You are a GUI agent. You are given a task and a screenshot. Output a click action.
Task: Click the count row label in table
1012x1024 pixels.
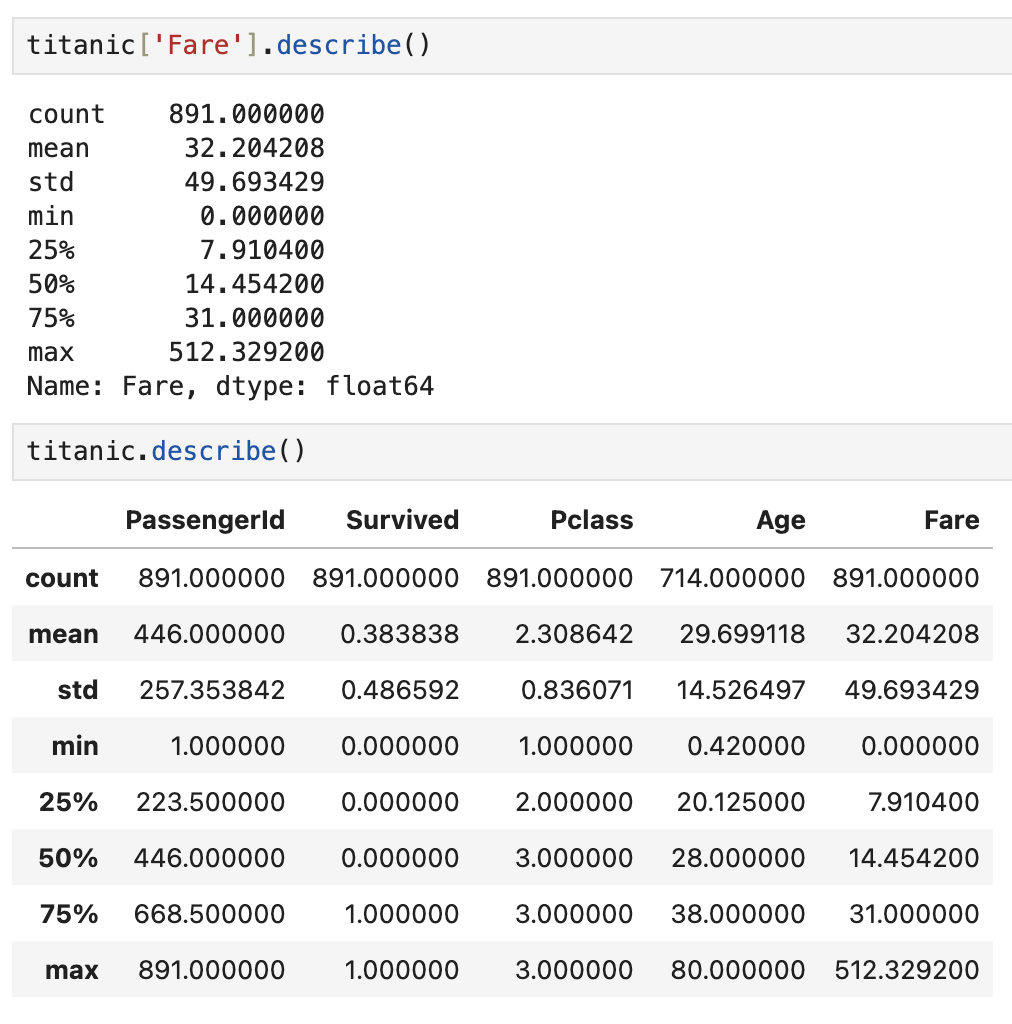[x=62, y=578]
